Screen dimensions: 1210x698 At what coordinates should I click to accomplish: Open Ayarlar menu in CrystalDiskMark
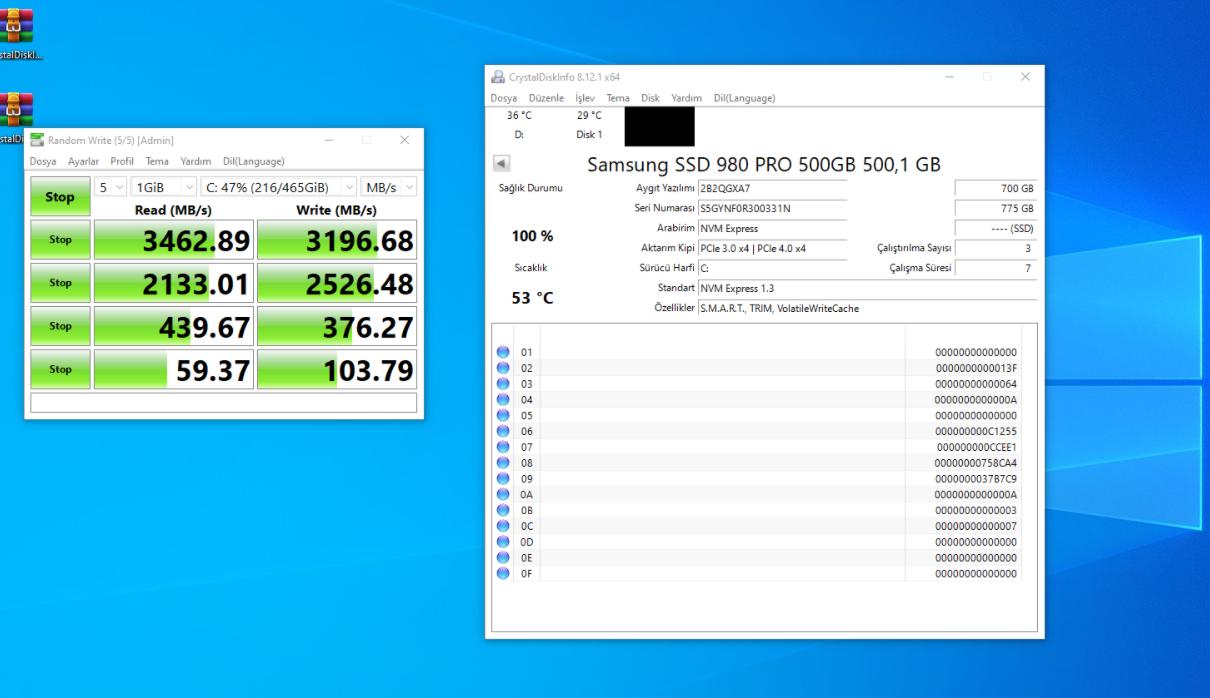[x=83, y=161]
